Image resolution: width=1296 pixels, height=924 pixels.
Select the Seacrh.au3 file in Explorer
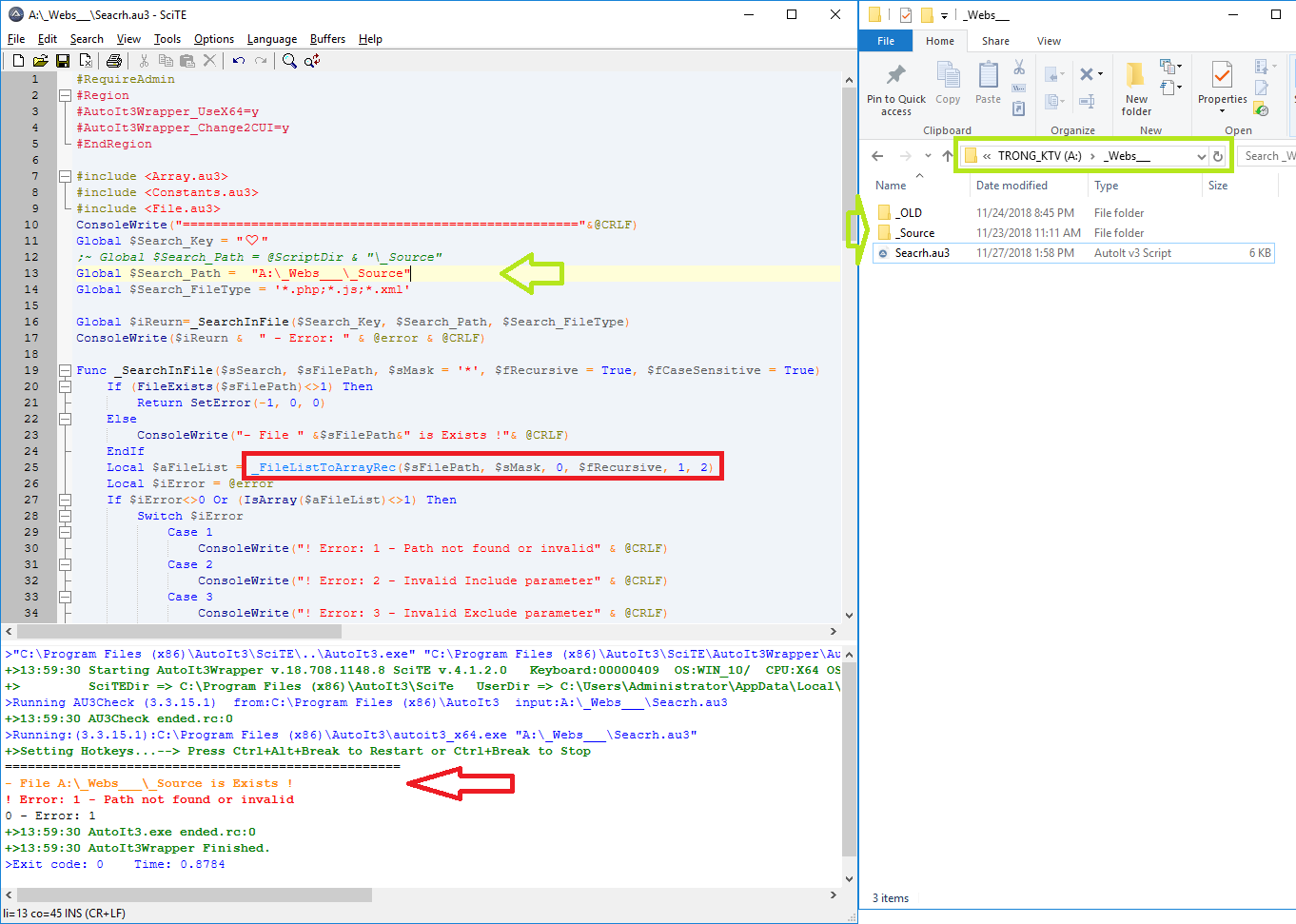1072,253
